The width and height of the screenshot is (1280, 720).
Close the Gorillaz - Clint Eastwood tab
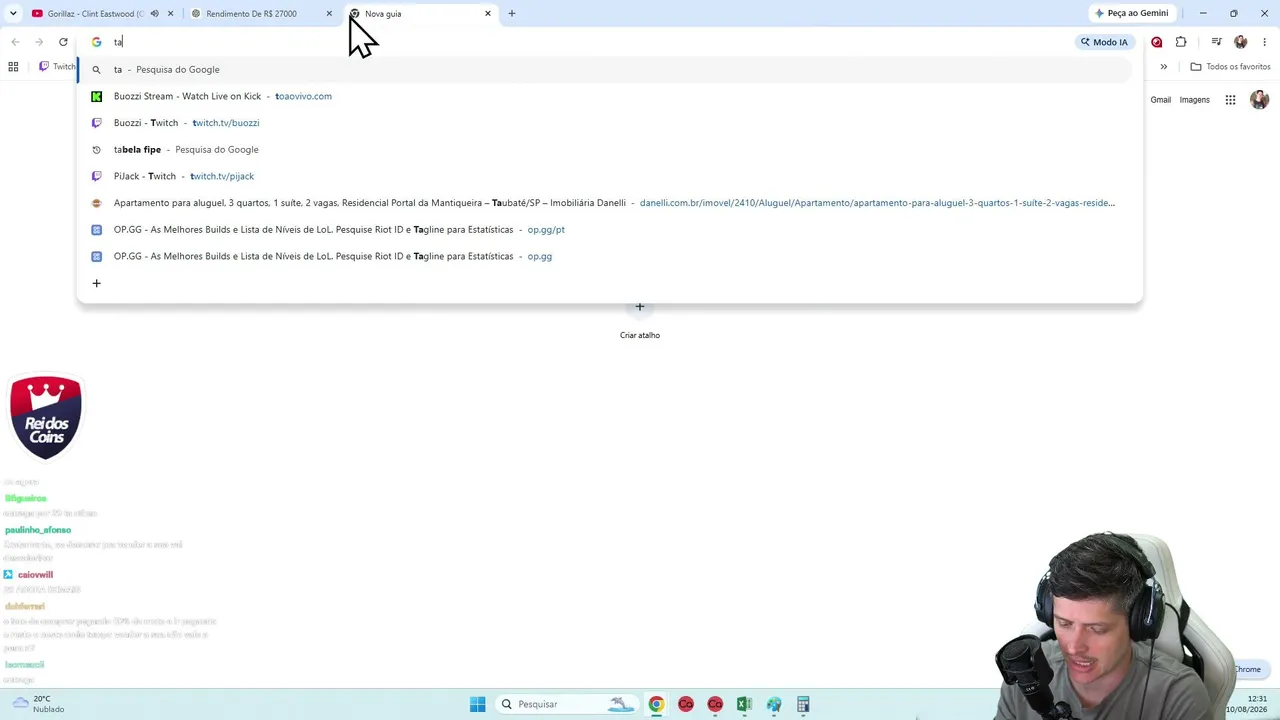[x=170, y=13]
